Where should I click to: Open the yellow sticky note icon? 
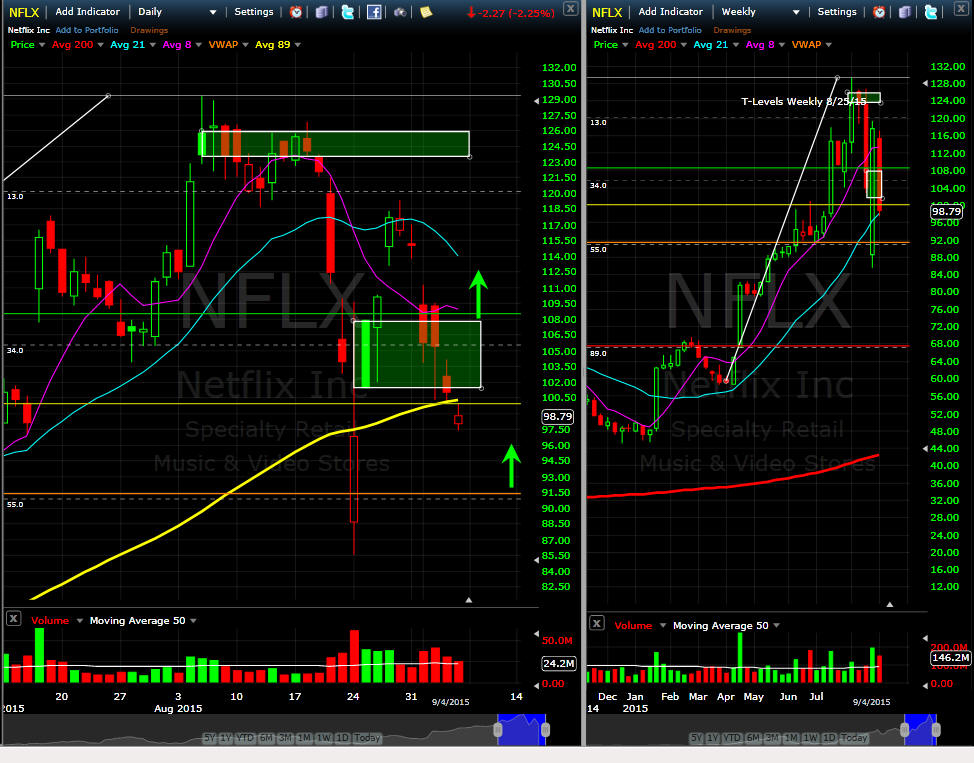(426, 12)
